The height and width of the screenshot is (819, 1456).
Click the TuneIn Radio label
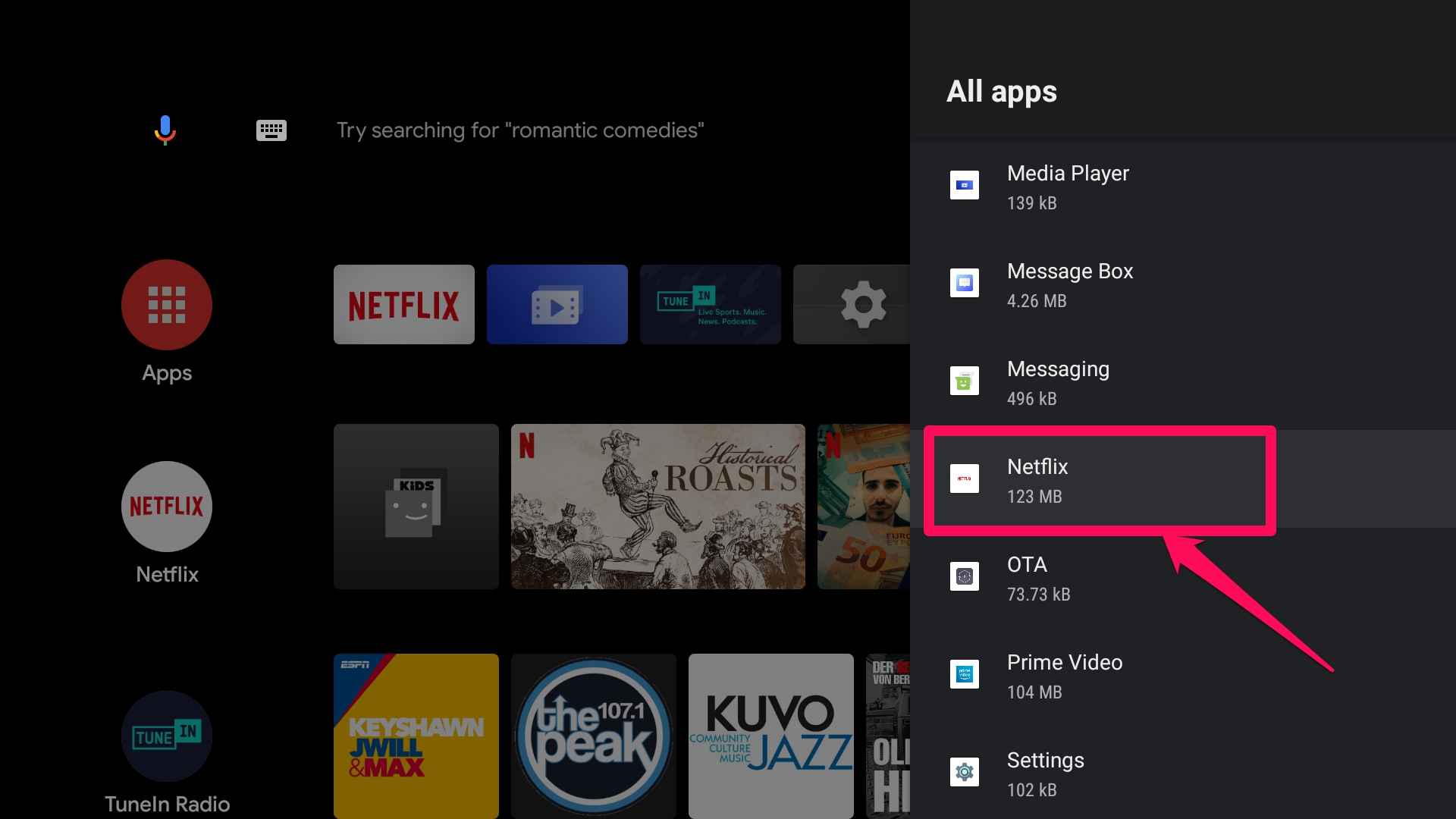tap(167, 804)
